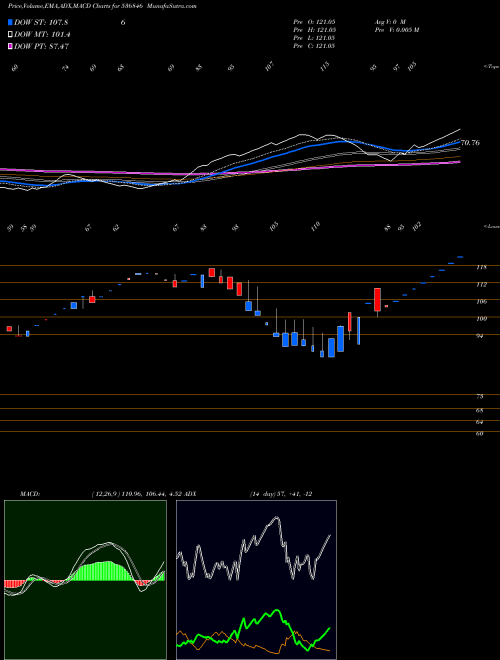Click the blue DOW ST legend square
The height and width of the screenshot is (660, 500).
[x=10, y=22]
